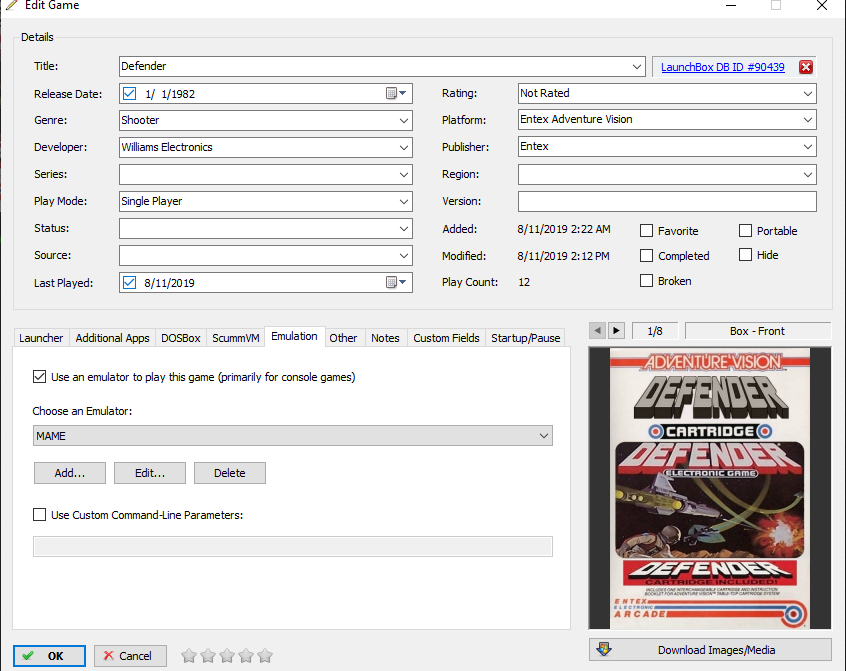Mark game as Completed

[646, 256]
